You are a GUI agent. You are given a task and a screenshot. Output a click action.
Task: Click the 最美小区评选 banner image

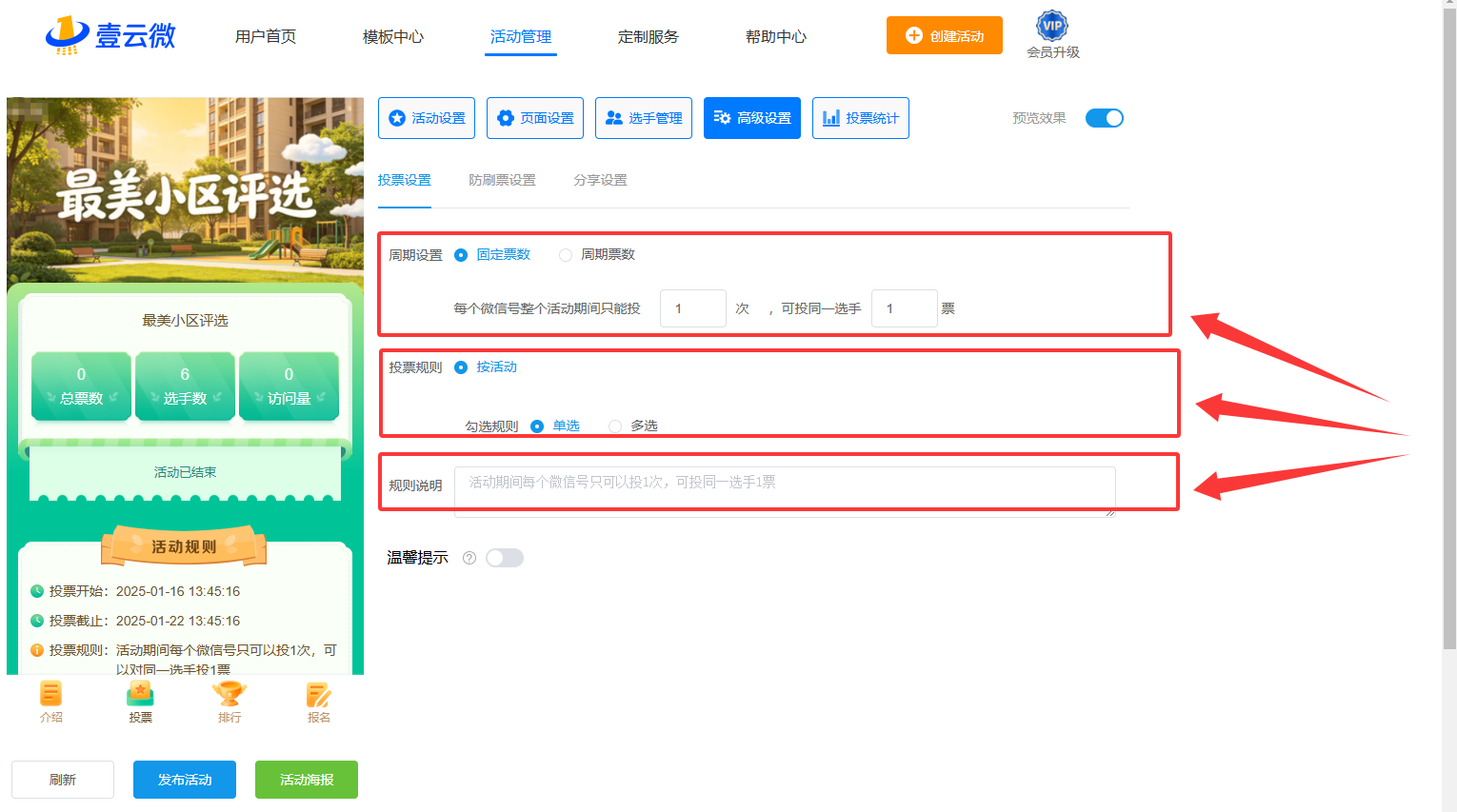185,190
